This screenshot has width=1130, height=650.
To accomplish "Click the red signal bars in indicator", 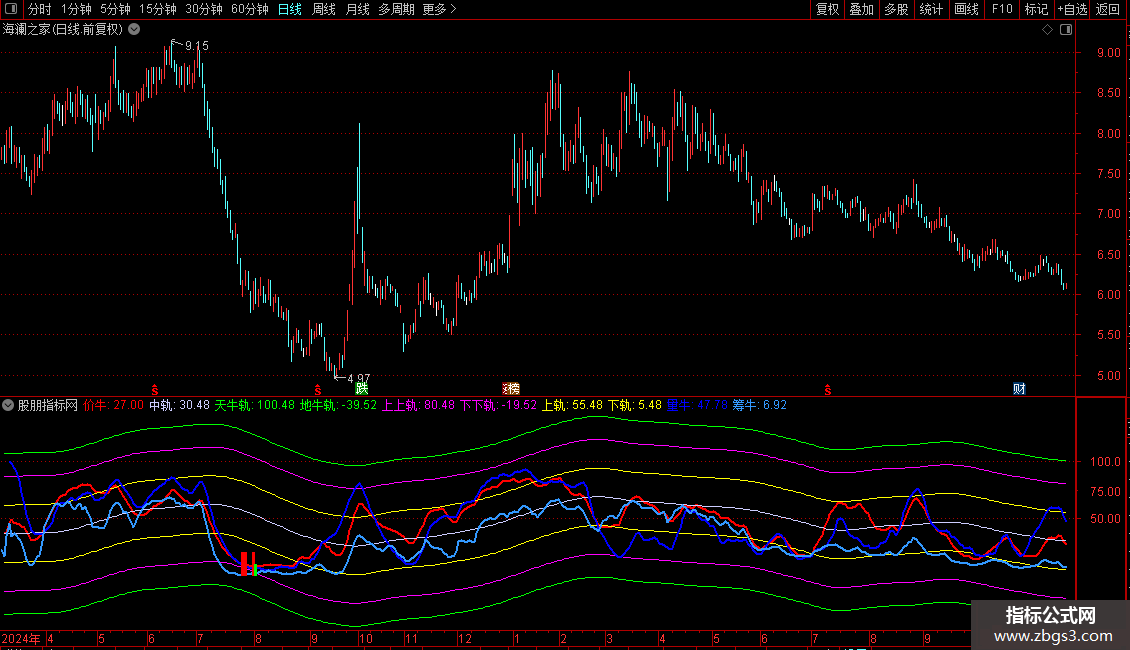I will pyautogui.click(x=249, y=563).
